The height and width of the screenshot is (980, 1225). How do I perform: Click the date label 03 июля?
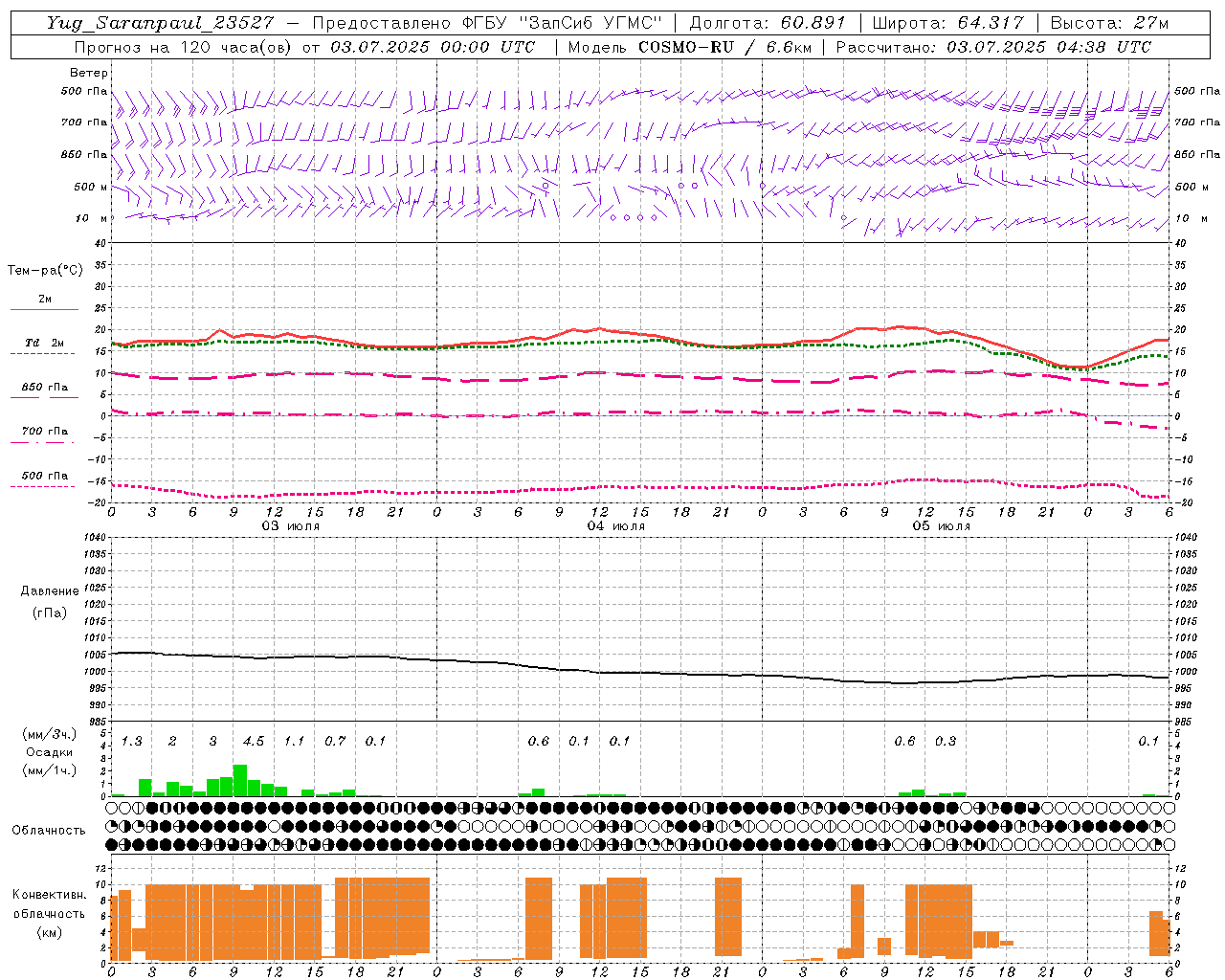pos(291,526)
